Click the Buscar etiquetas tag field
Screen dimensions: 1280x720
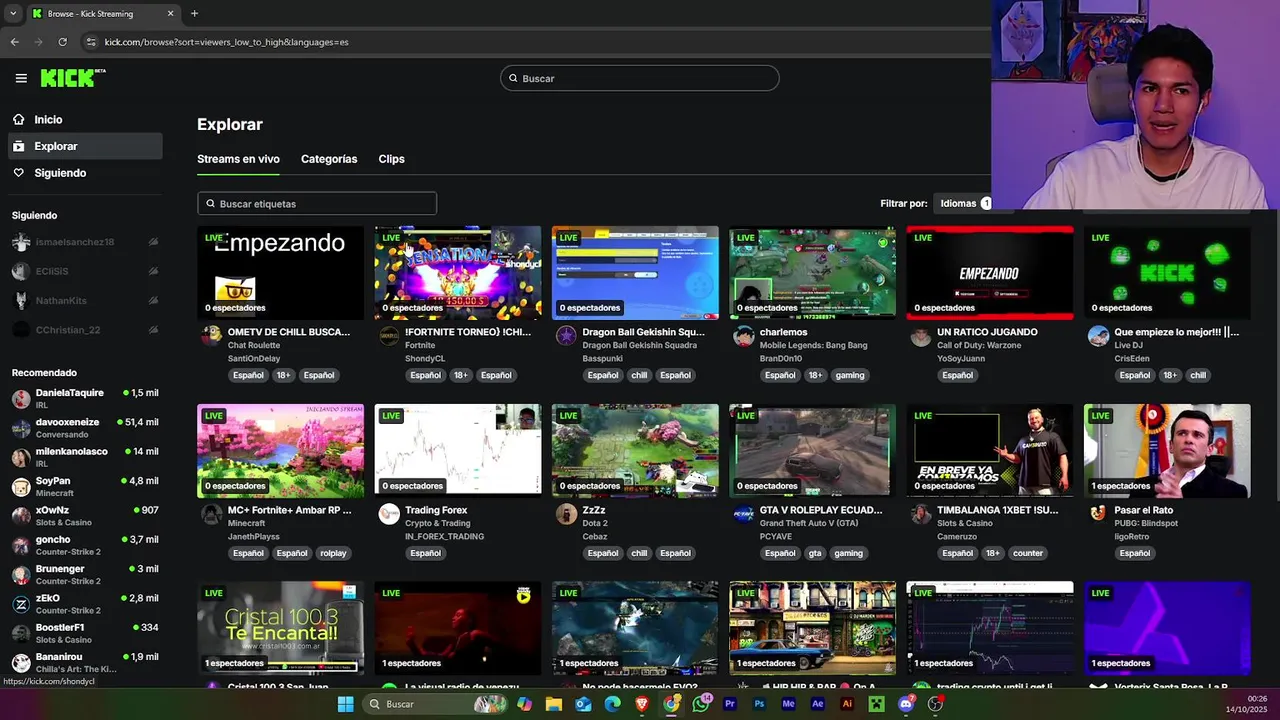pos(317,203)
